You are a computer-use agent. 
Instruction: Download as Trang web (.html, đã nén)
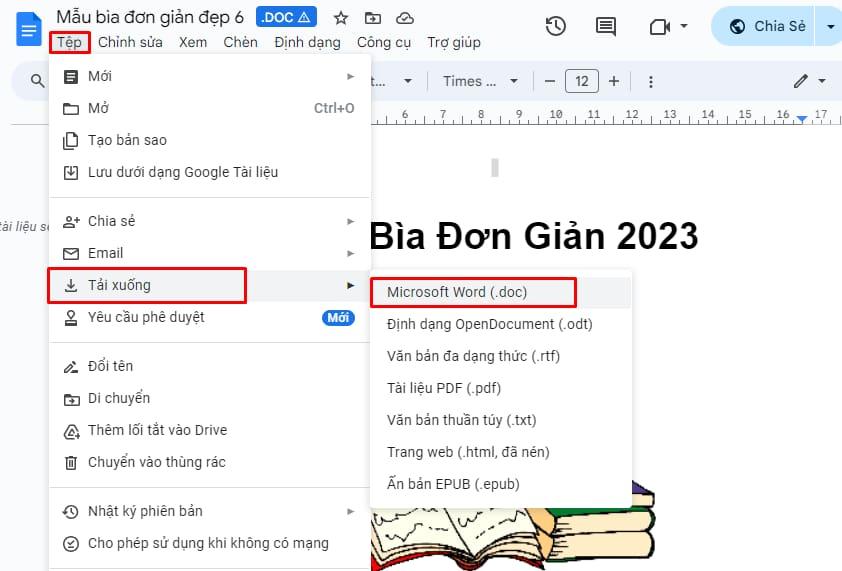pyautogui.click(x=500, y=452)
